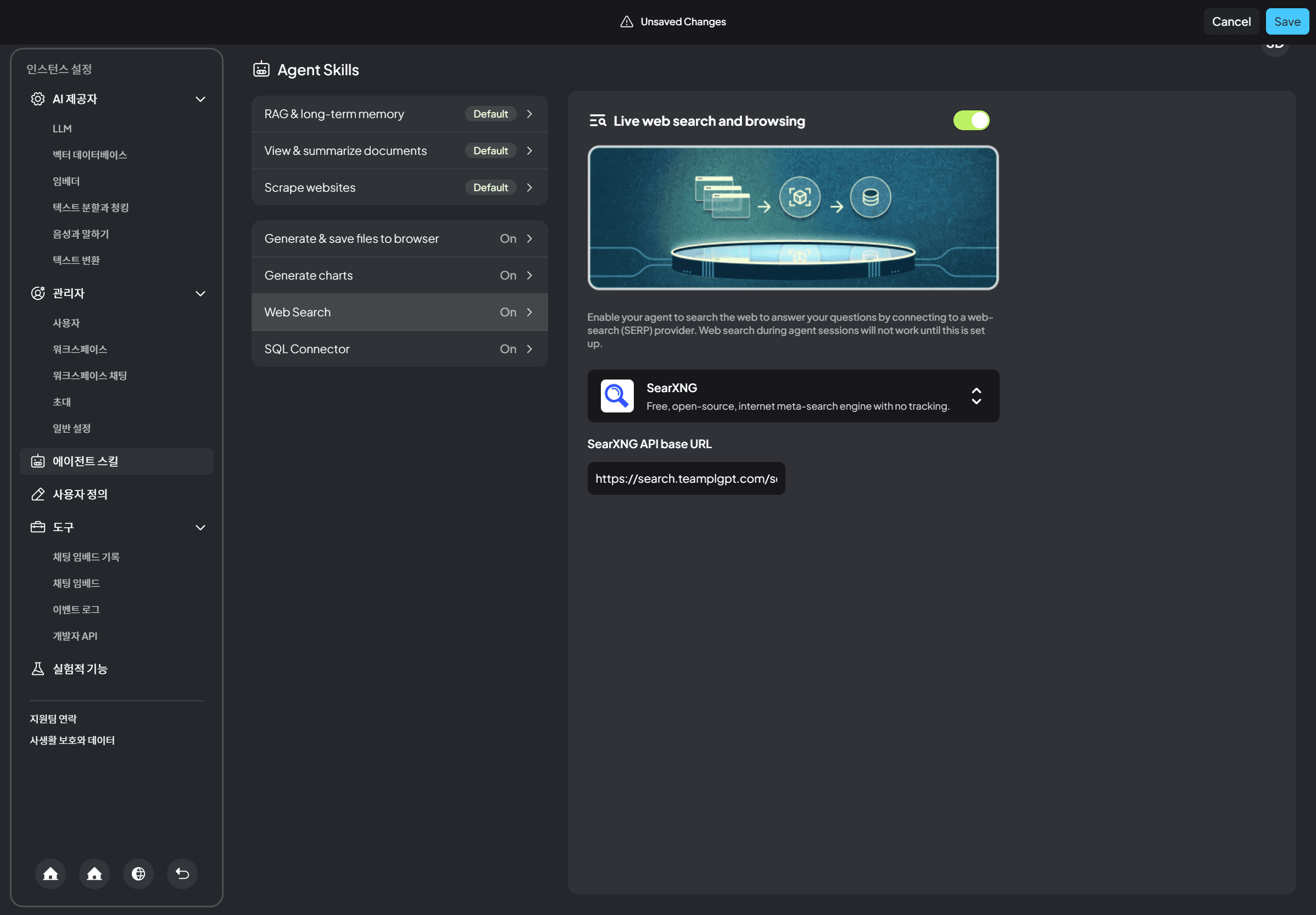Click the back arrow icon at bottom
Screen dimensions: 1316x915
tap(182, 873)
